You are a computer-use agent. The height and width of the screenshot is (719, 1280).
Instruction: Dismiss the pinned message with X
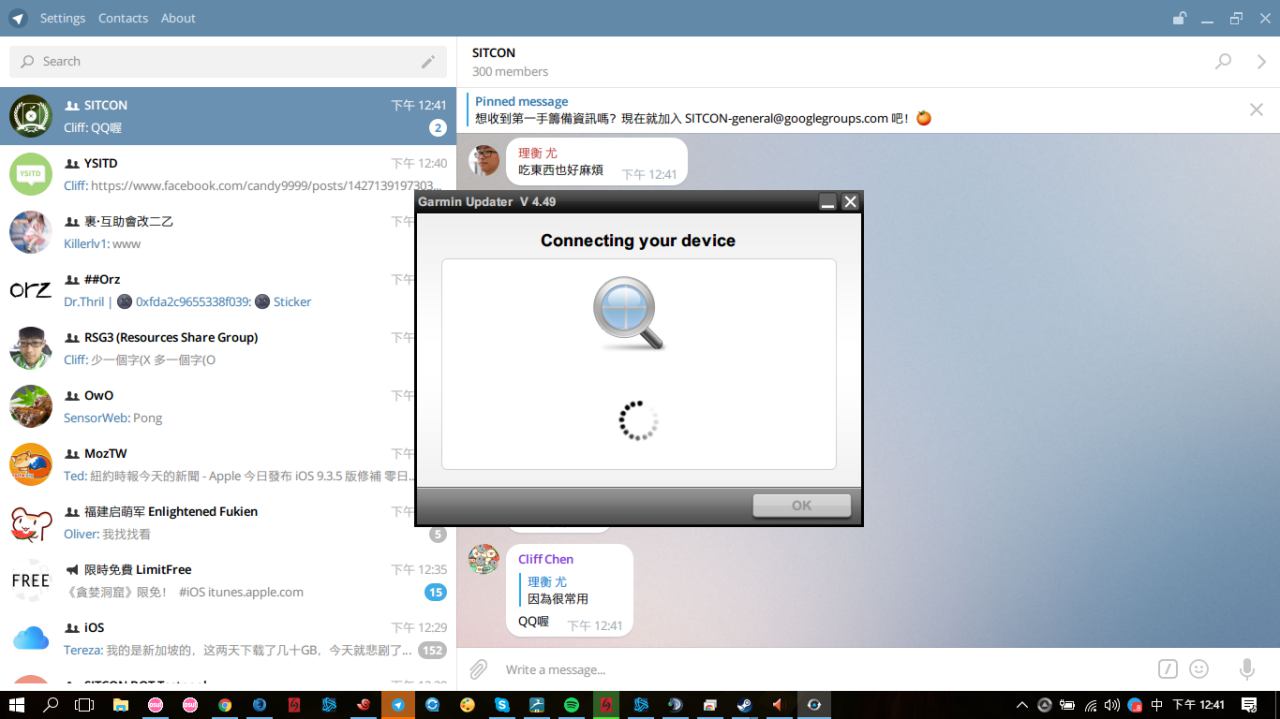(1256, 110)
